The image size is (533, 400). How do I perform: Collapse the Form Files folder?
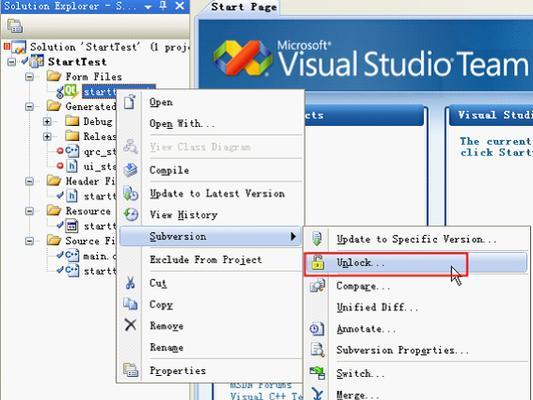30,77
